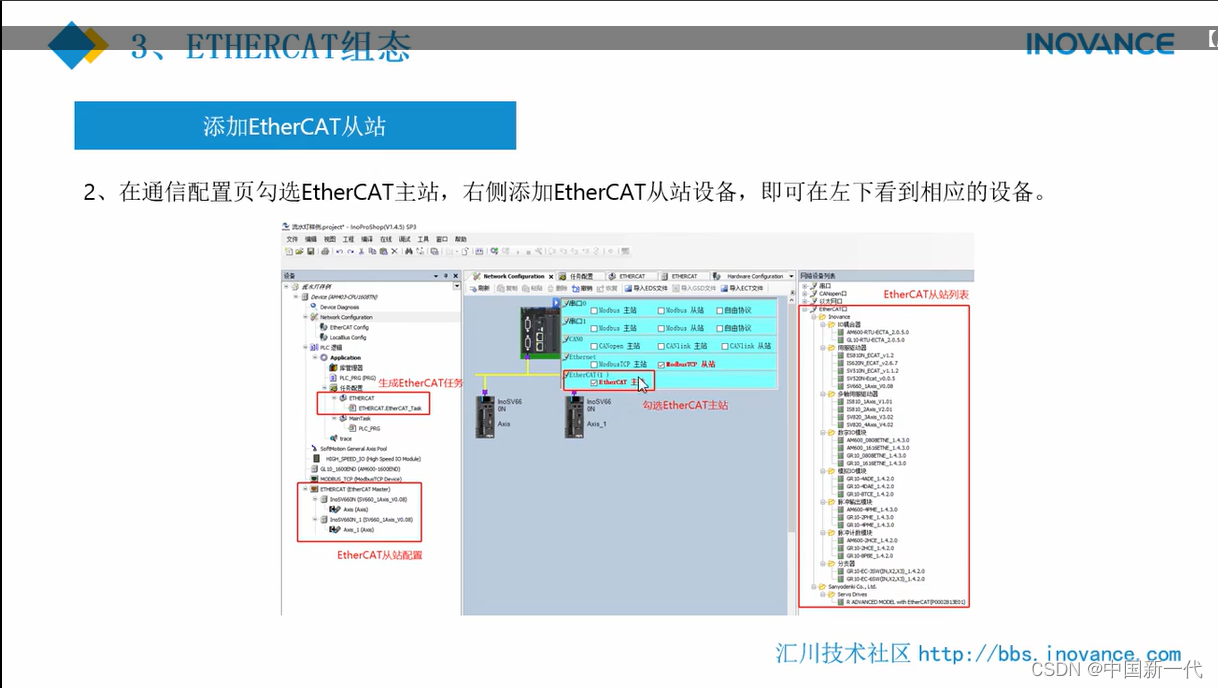Enable CANlink 从站 checkbox

click(x=725, y=346)
